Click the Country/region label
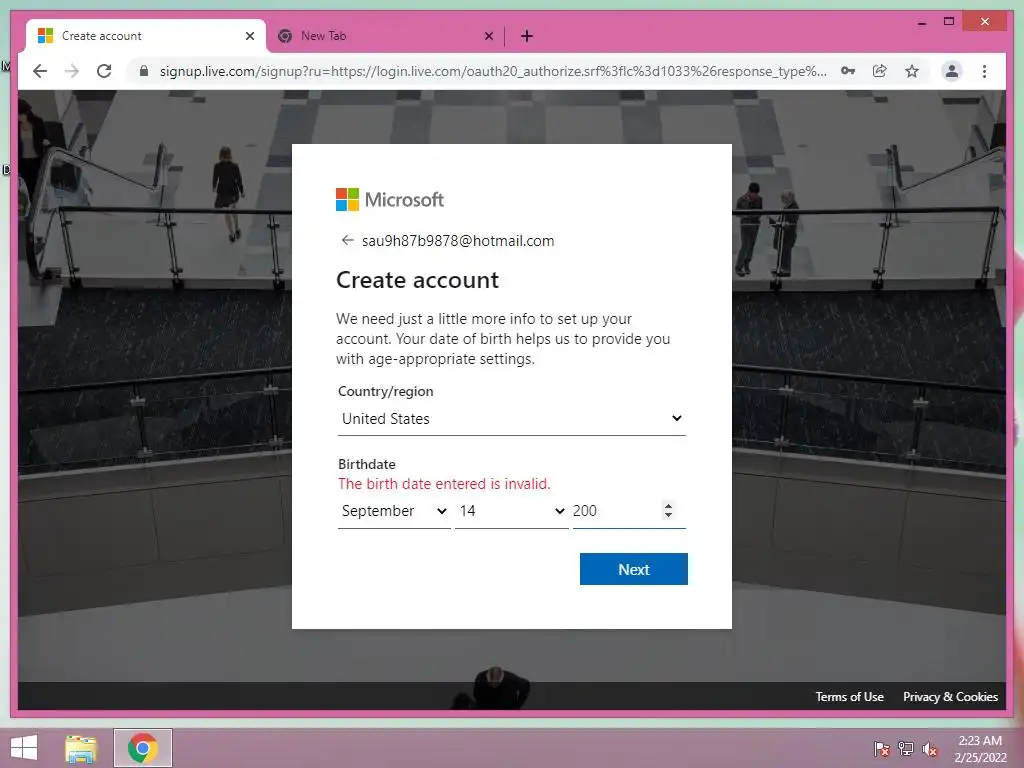 pyautogui.click(x=385, y=391)
